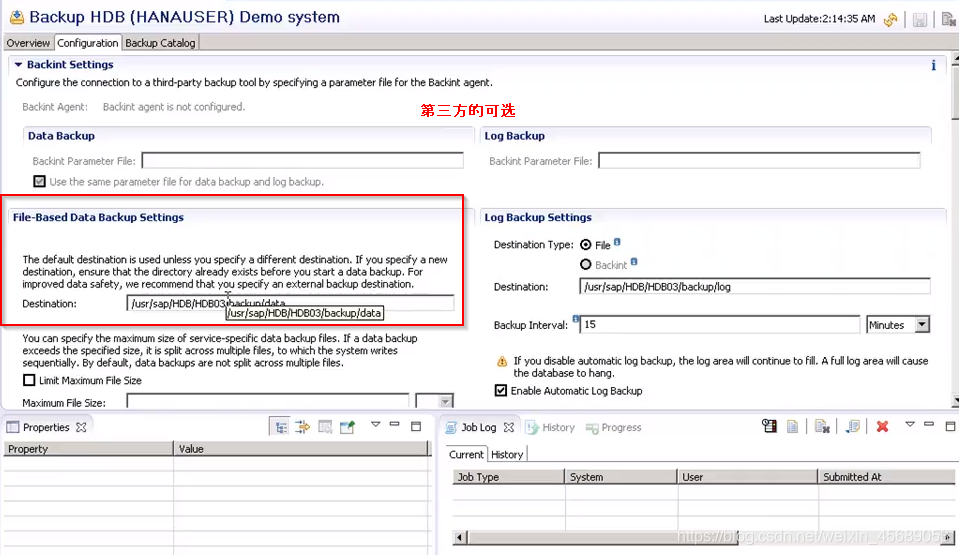Click the Job Log document icon
Viewport: 959px width, 555px height.
click(792, 426)
